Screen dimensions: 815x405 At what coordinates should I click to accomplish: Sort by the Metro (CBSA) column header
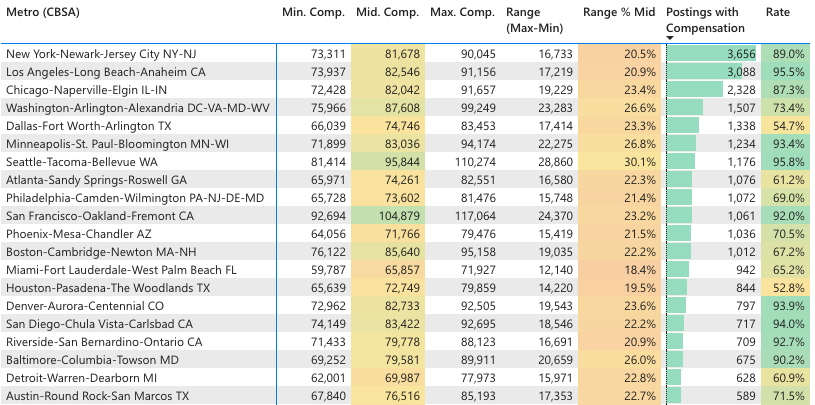click(45, 12)
